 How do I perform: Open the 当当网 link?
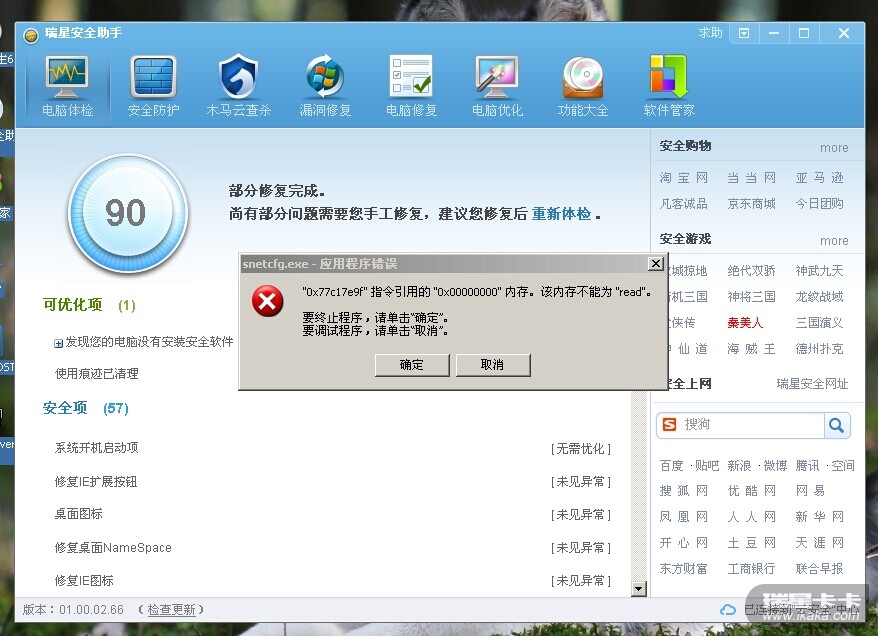pyautogui.click(x=751, y=178)
